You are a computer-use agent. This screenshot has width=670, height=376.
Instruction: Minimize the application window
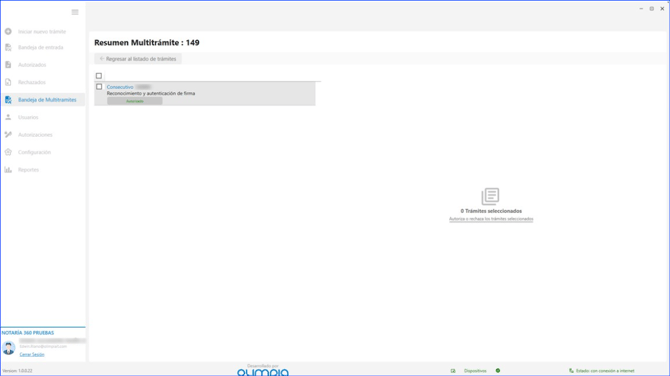pyautogui.click(x=641, y=9)
